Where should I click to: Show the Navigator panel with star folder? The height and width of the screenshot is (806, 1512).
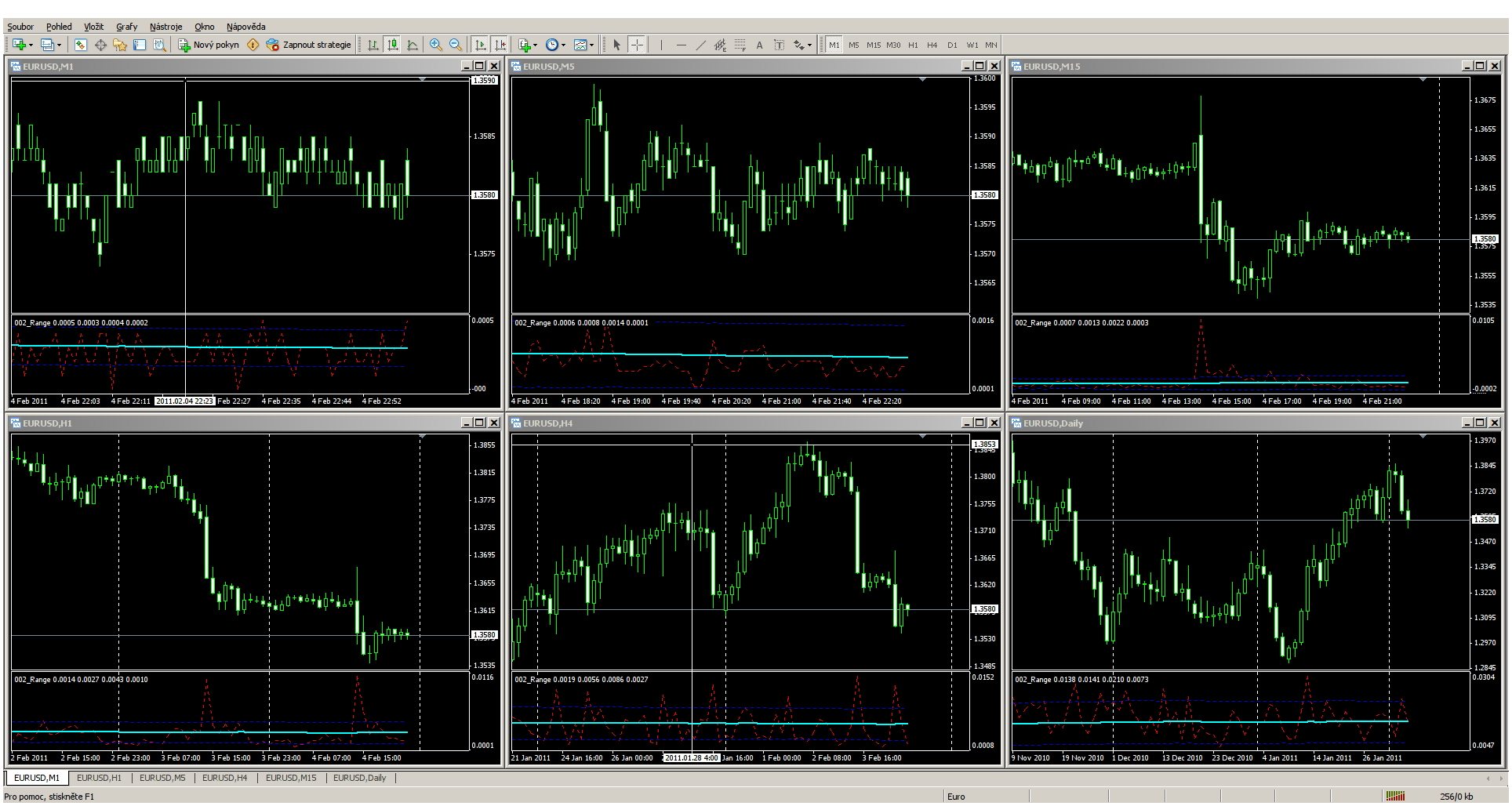(x=120, y=45)
